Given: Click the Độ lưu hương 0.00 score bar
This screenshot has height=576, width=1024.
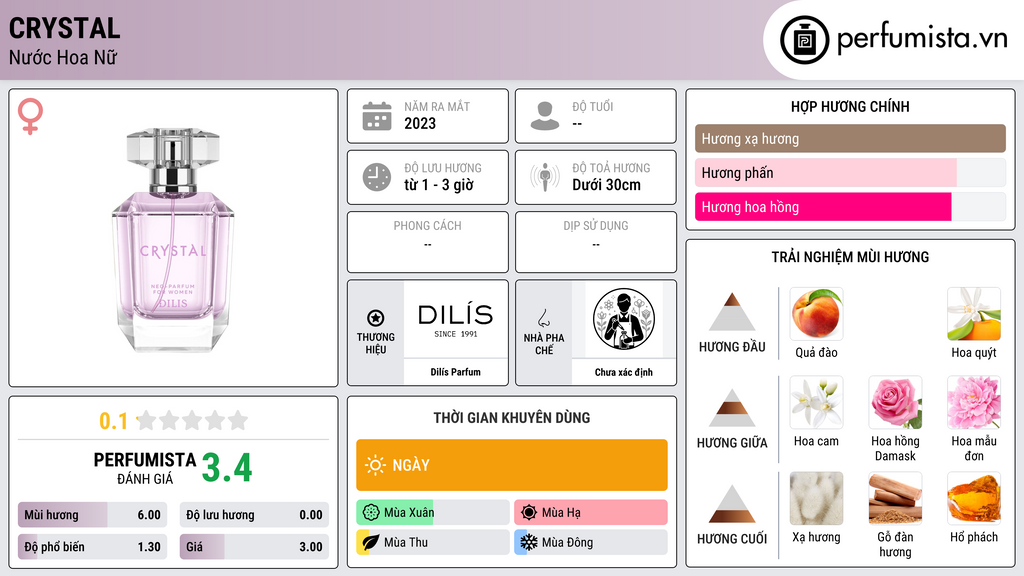Looking at the screenshot, I should [x=254, y=515].
